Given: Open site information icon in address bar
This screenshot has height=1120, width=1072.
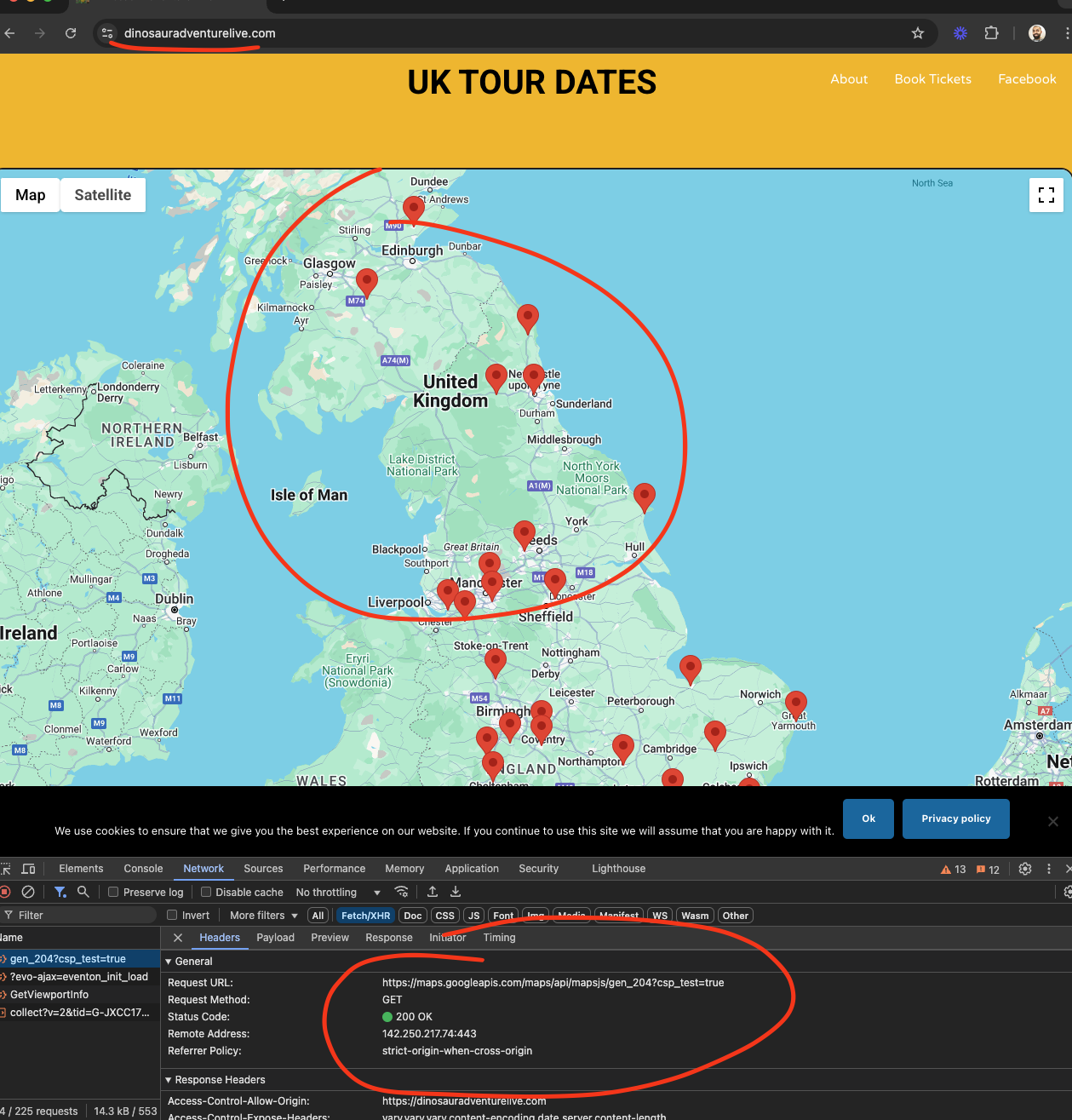Looking at the screenshot, I should 107,33.
